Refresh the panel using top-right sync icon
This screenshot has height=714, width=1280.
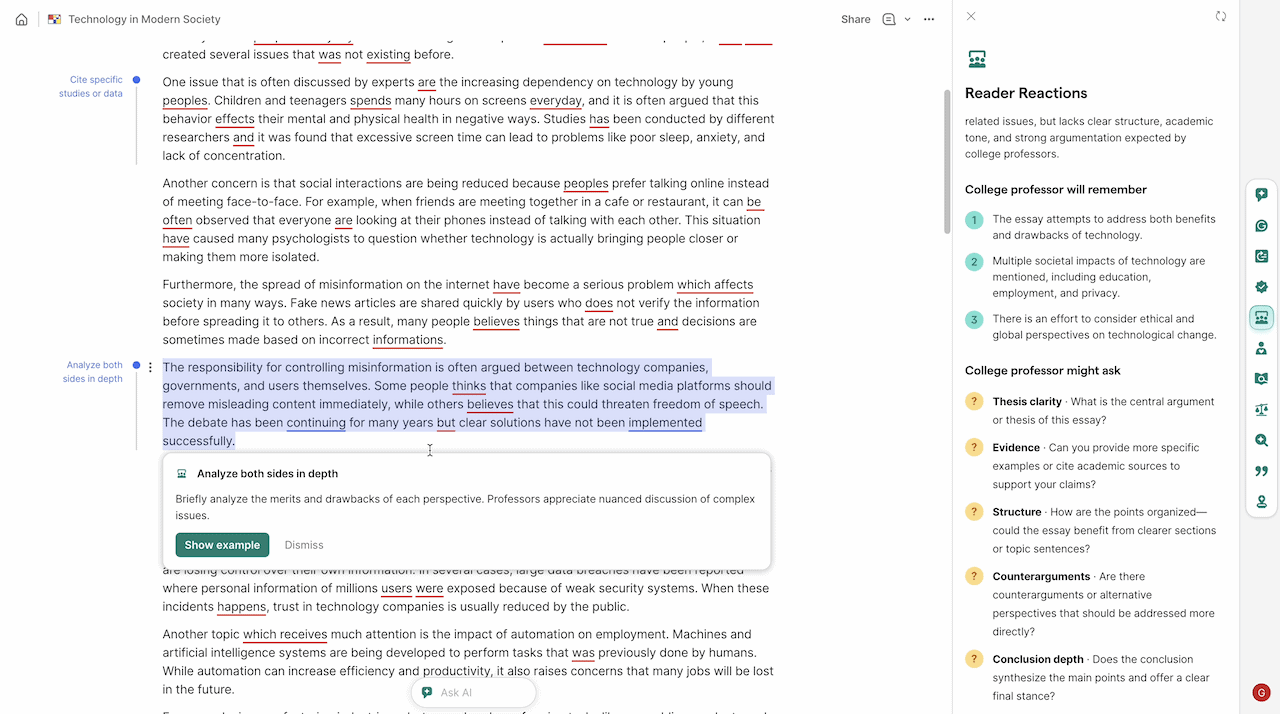coord(1221,17)
